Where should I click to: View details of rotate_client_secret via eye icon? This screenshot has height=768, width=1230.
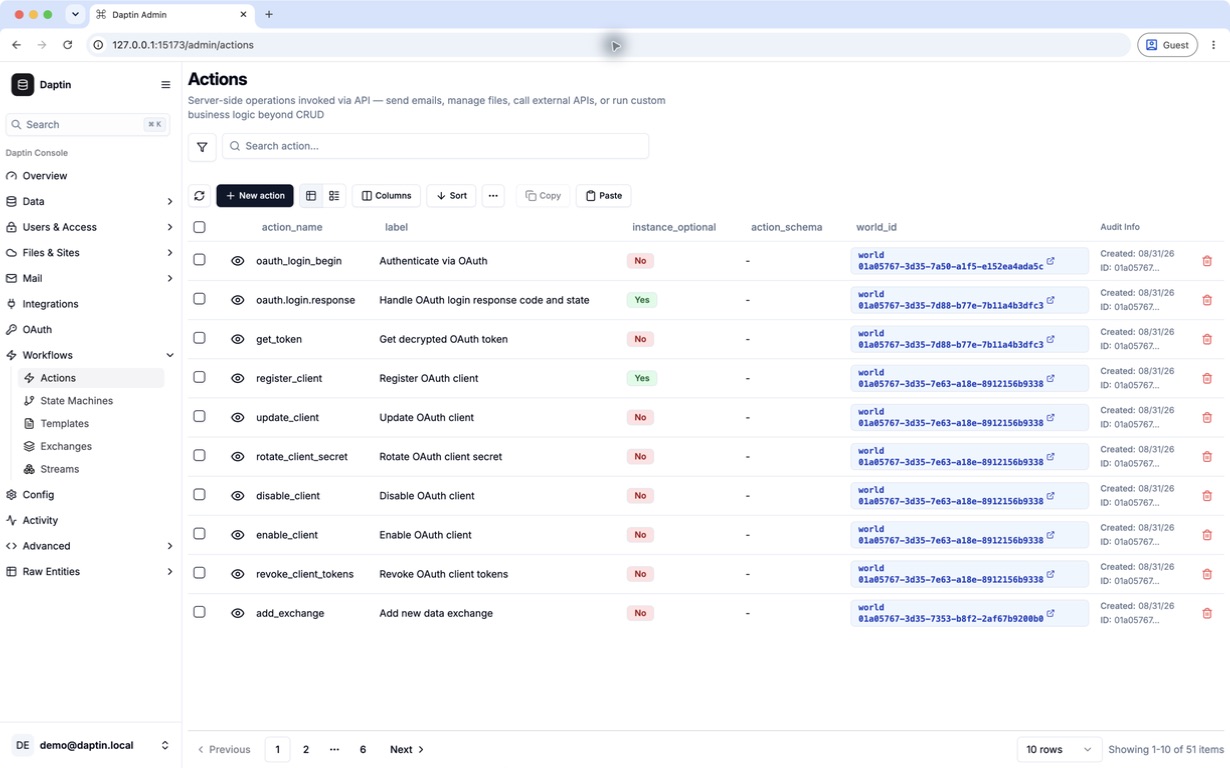[x=237, y=456]
